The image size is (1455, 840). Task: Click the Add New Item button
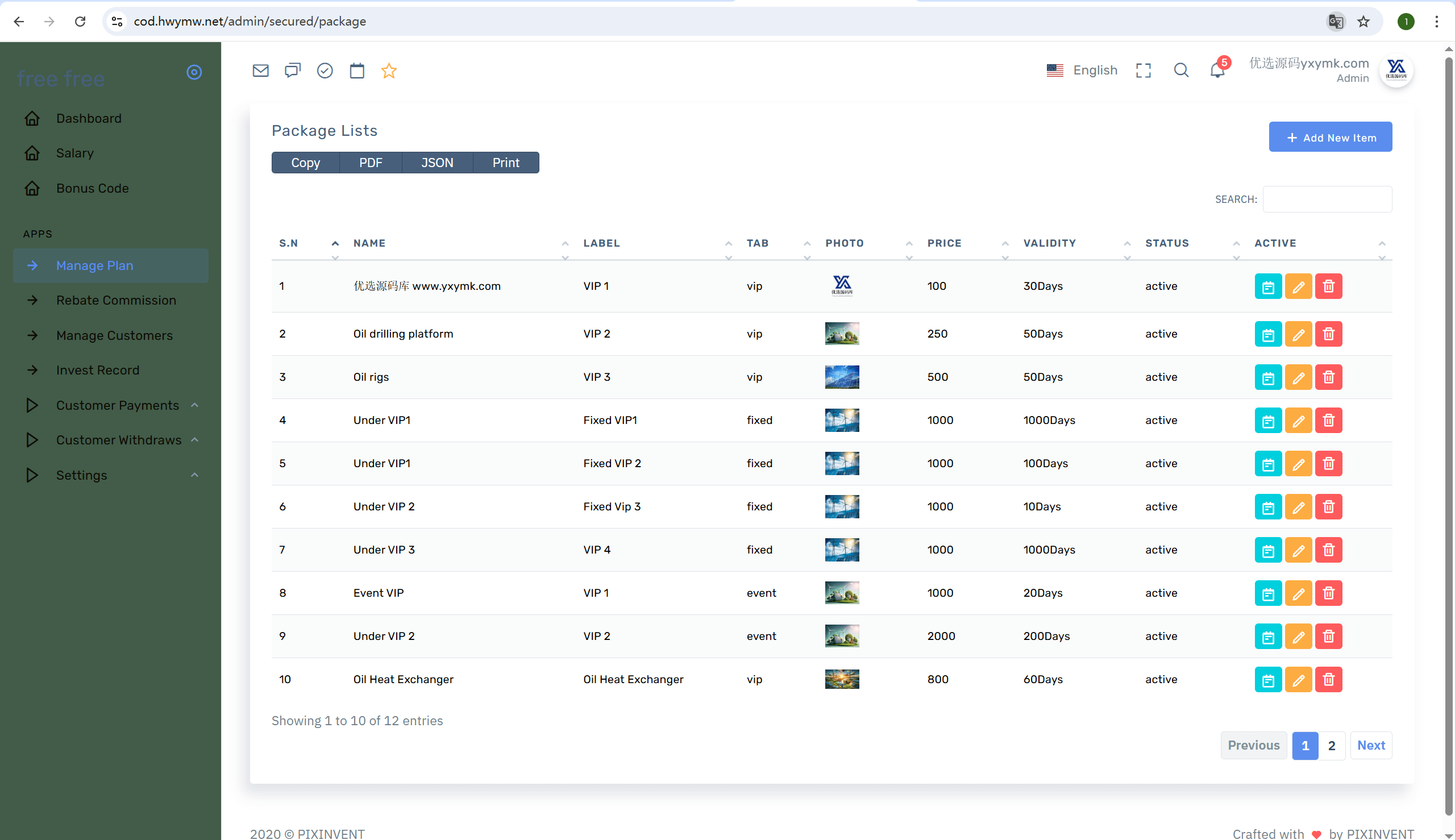click(1331, 138)
